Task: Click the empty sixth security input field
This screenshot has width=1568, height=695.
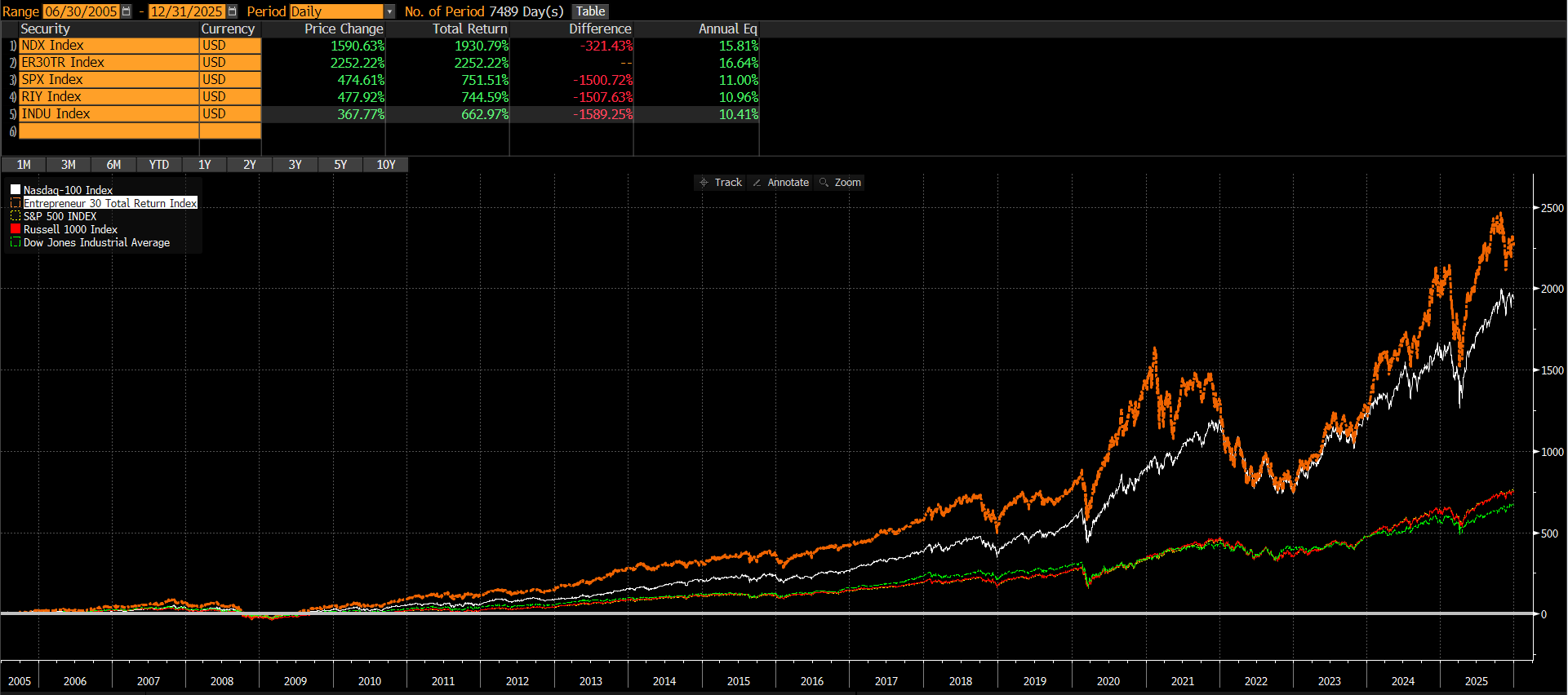Action: point(109,131)
